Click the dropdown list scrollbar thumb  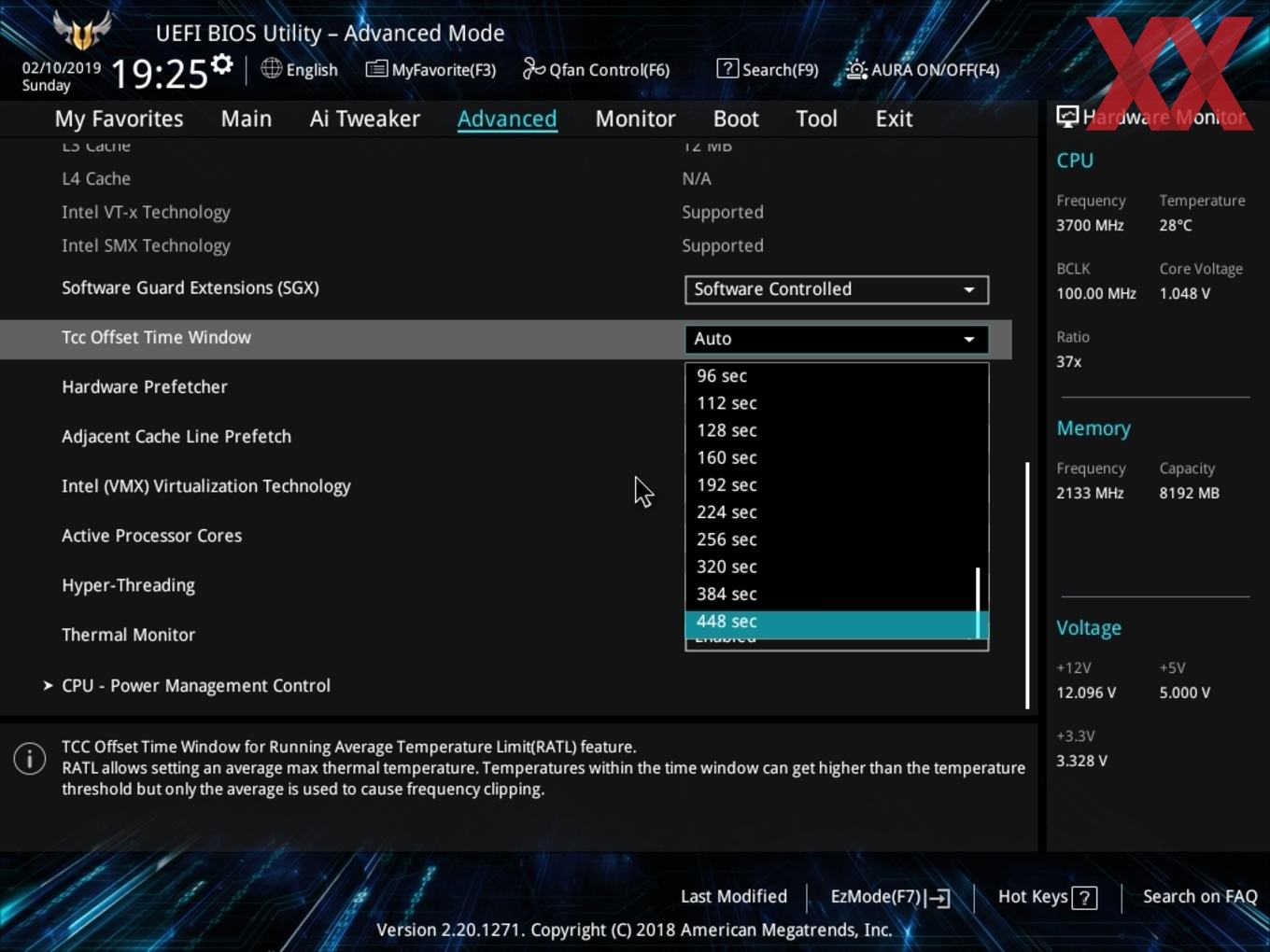tap(978, 603)
